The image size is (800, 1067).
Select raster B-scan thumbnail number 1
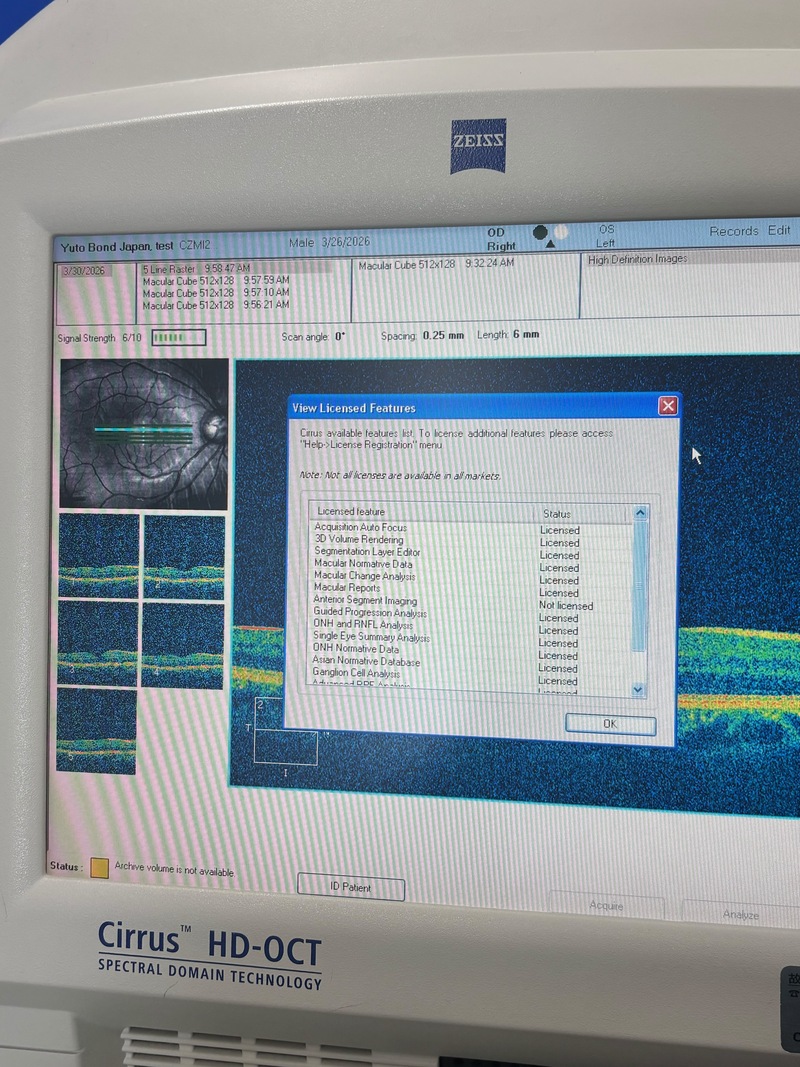click(x=98, y=555)
